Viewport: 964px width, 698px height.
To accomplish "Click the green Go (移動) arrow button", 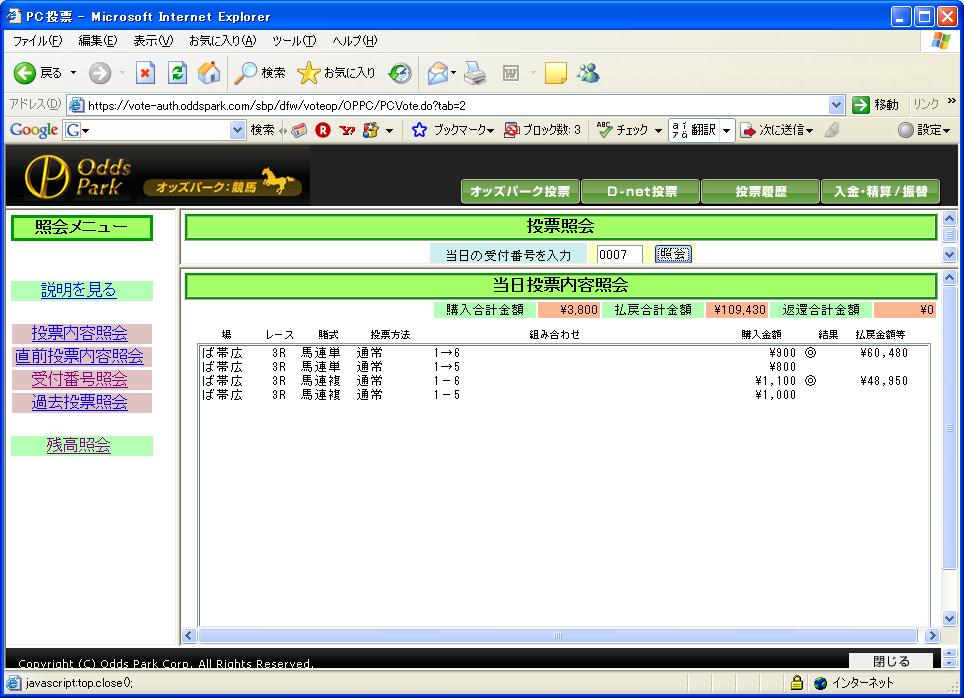I will coord(861,105).
